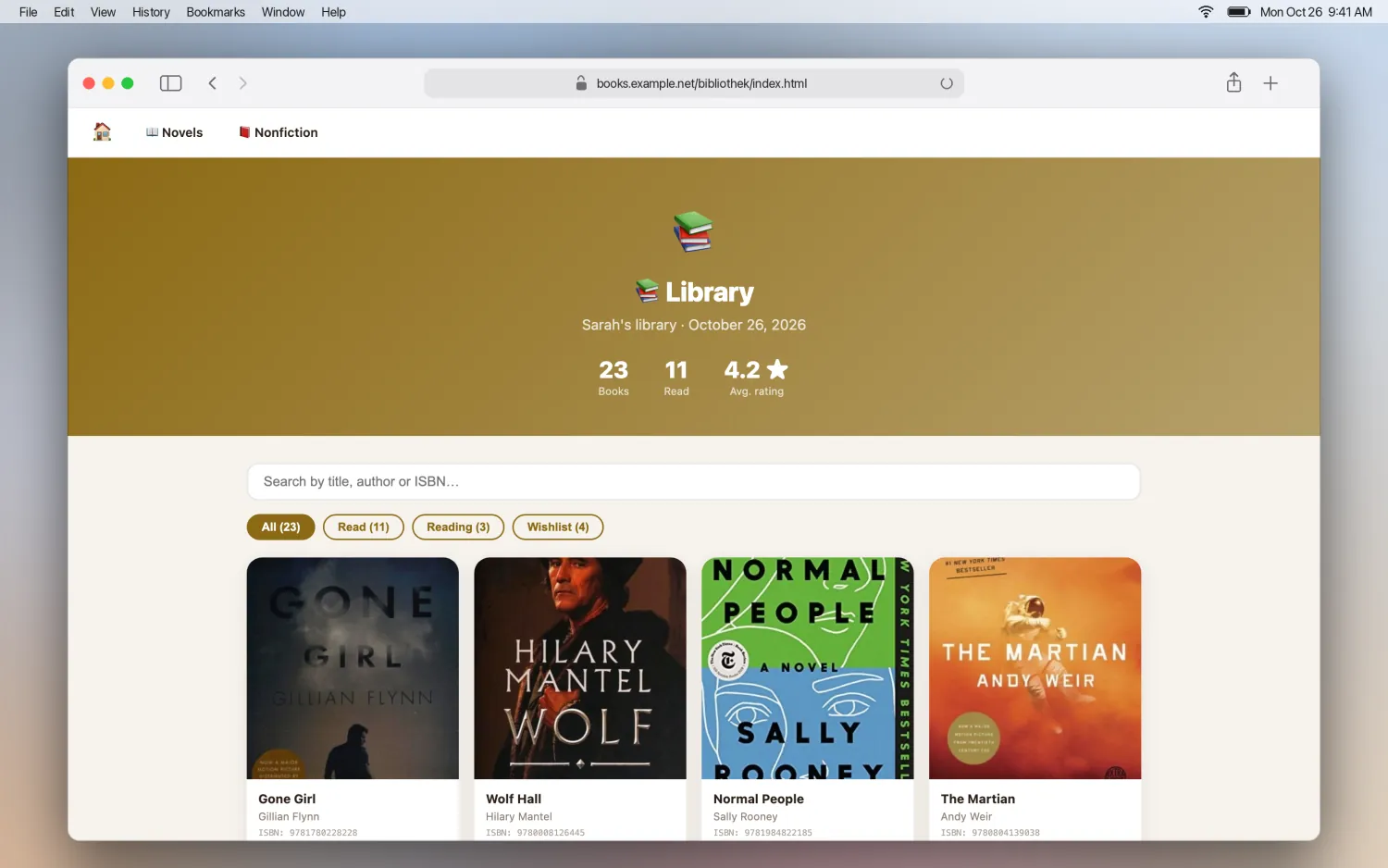Click the home icon in site navigation
The height and width of the screenshot is (868, 1388).
(102, 131)
